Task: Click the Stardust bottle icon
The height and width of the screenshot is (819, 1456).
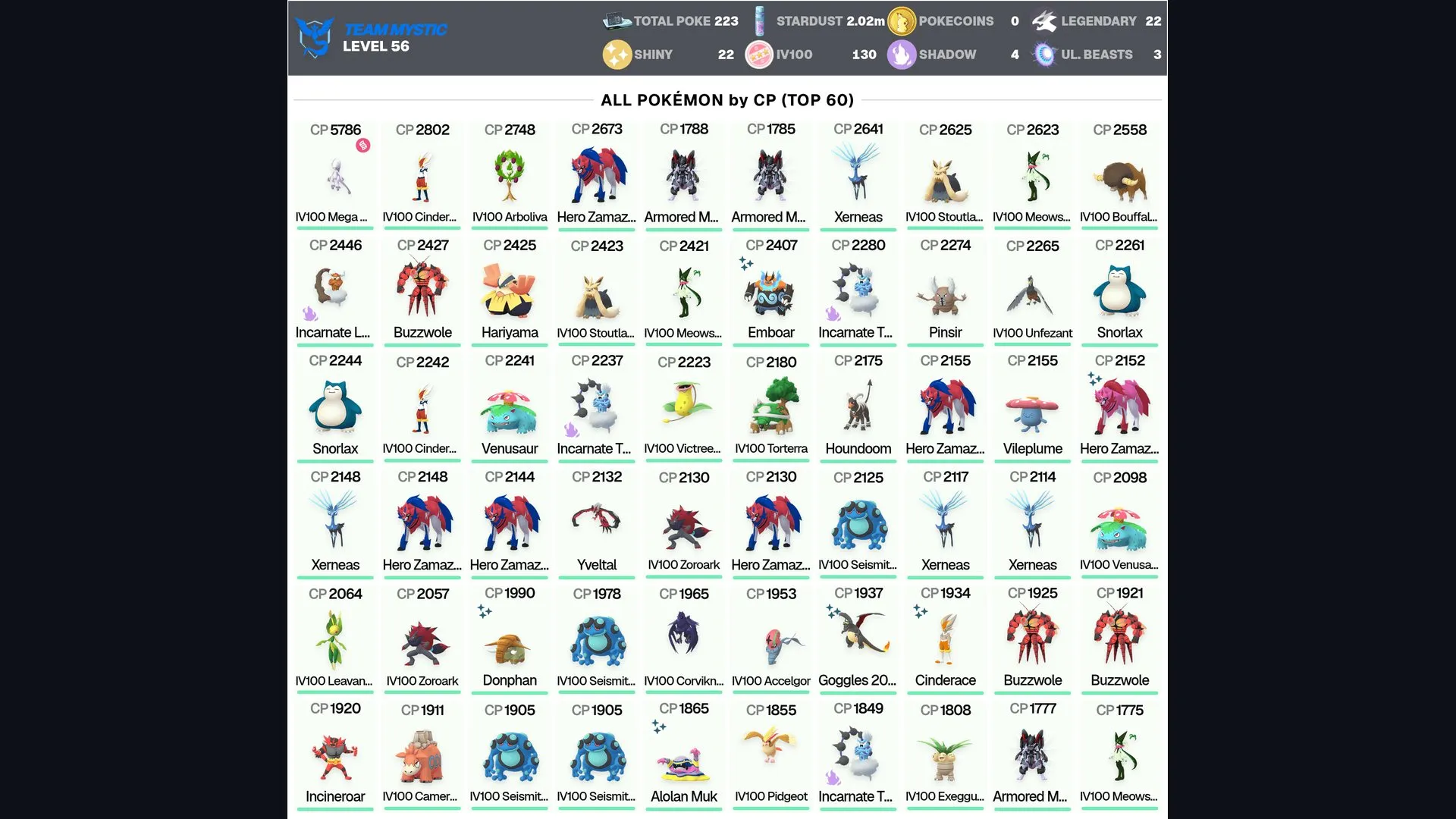Action: point(759,21)
